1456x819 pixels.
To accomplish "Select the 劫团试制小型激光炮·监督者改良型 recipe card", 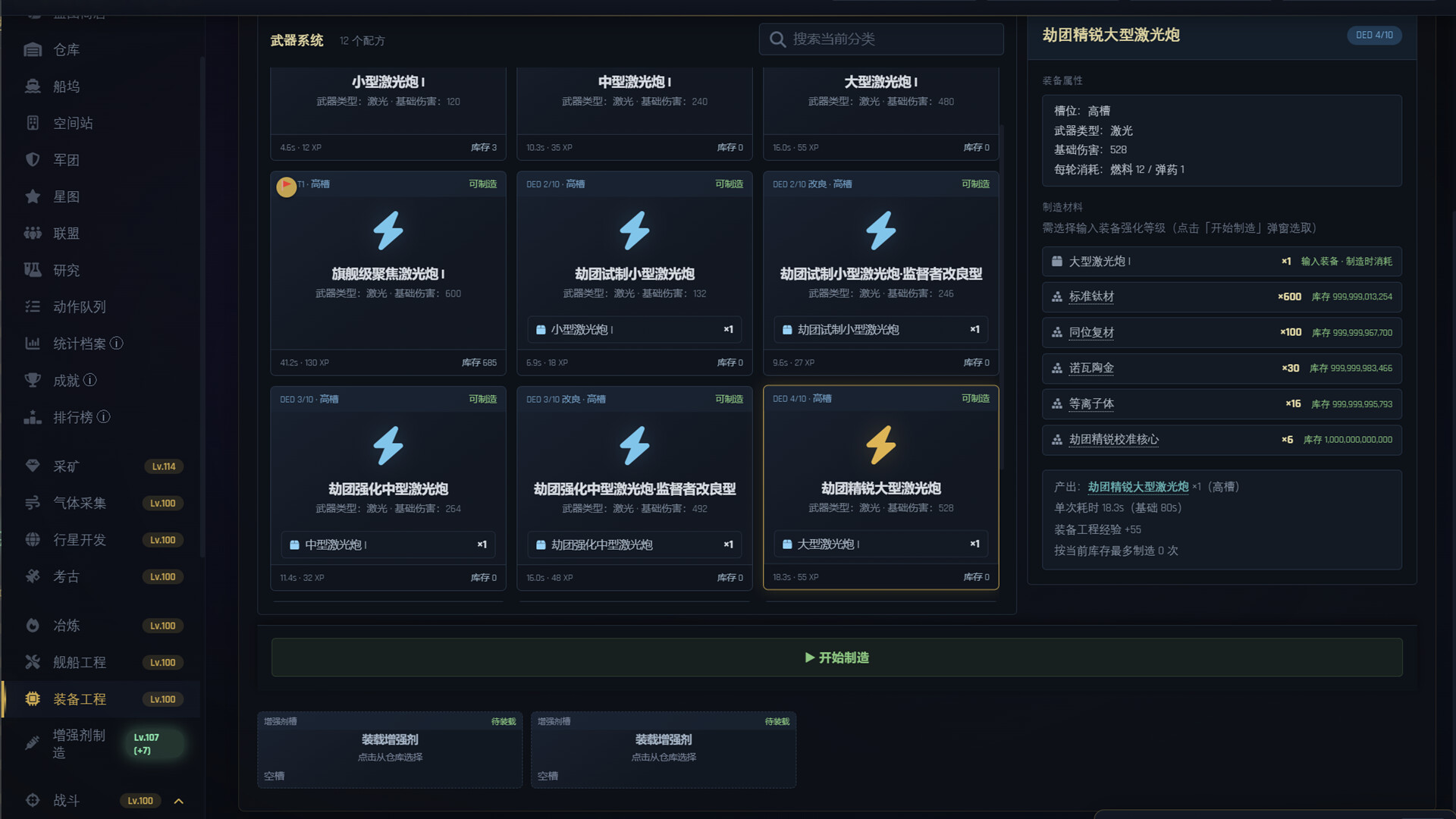I will (x=881, y=274).
